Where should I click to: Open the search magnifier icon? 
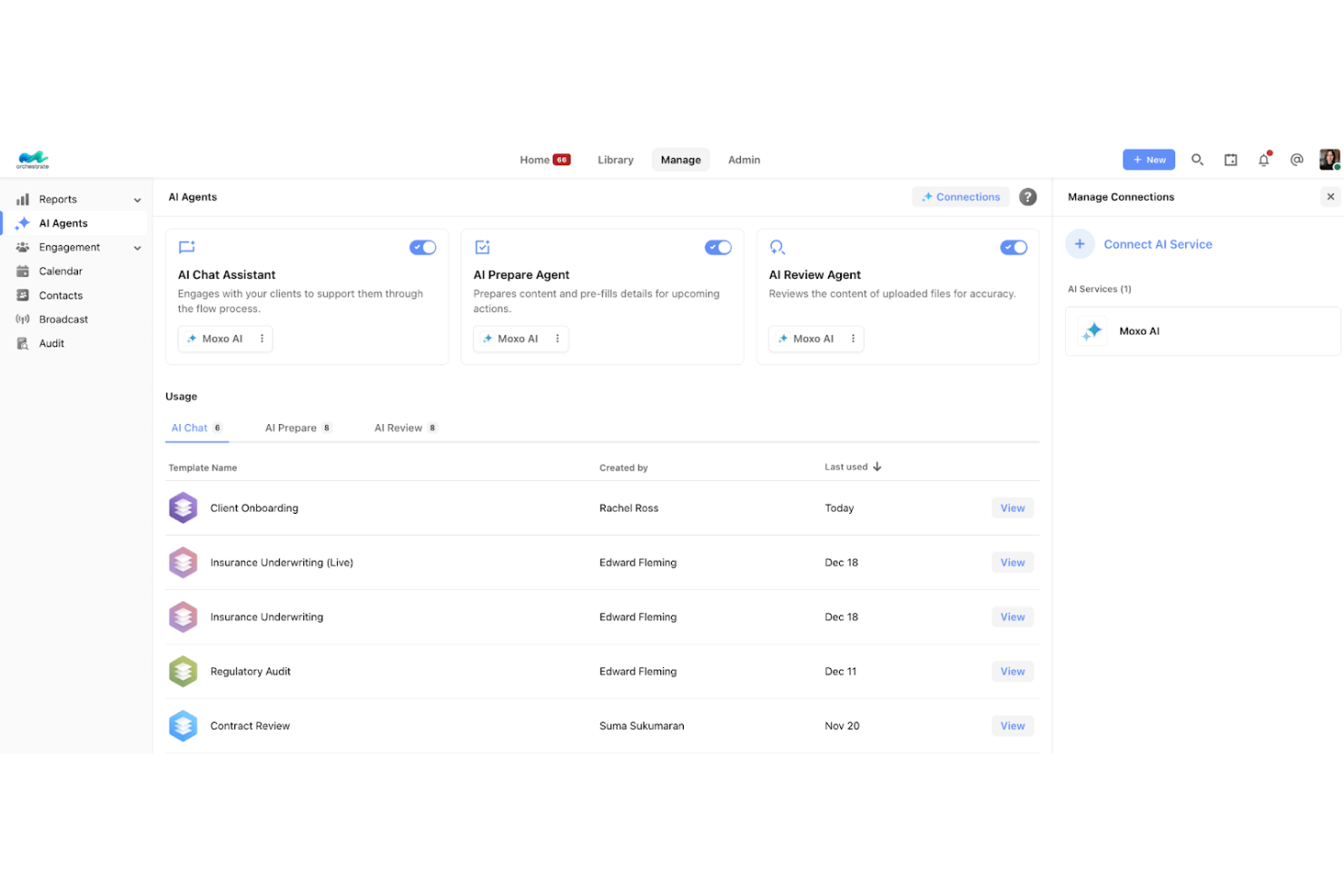[1197, 160]
